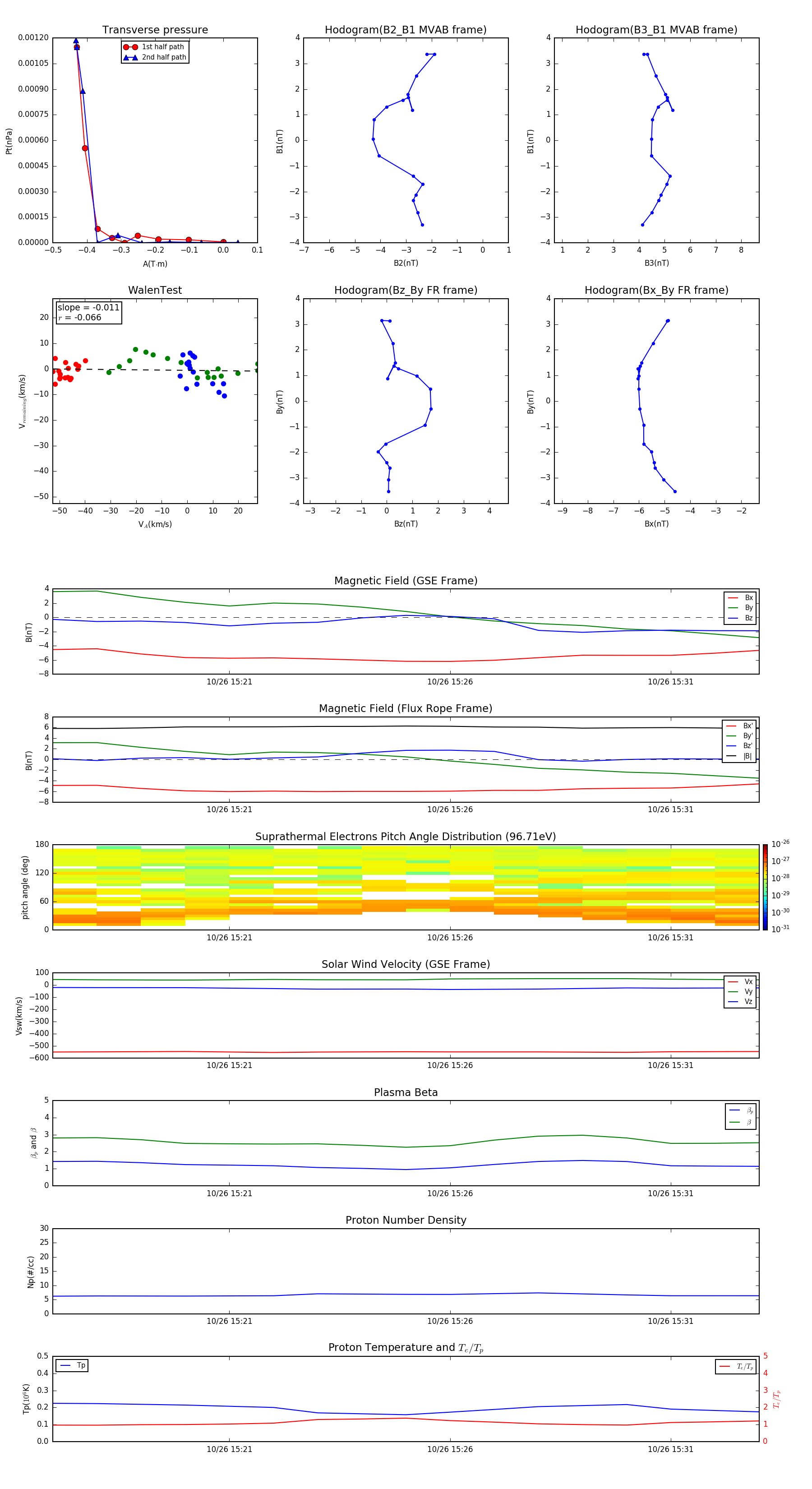Click the 'slope = -0.011' annotation

pyautogui.click(x=88, y=308)
